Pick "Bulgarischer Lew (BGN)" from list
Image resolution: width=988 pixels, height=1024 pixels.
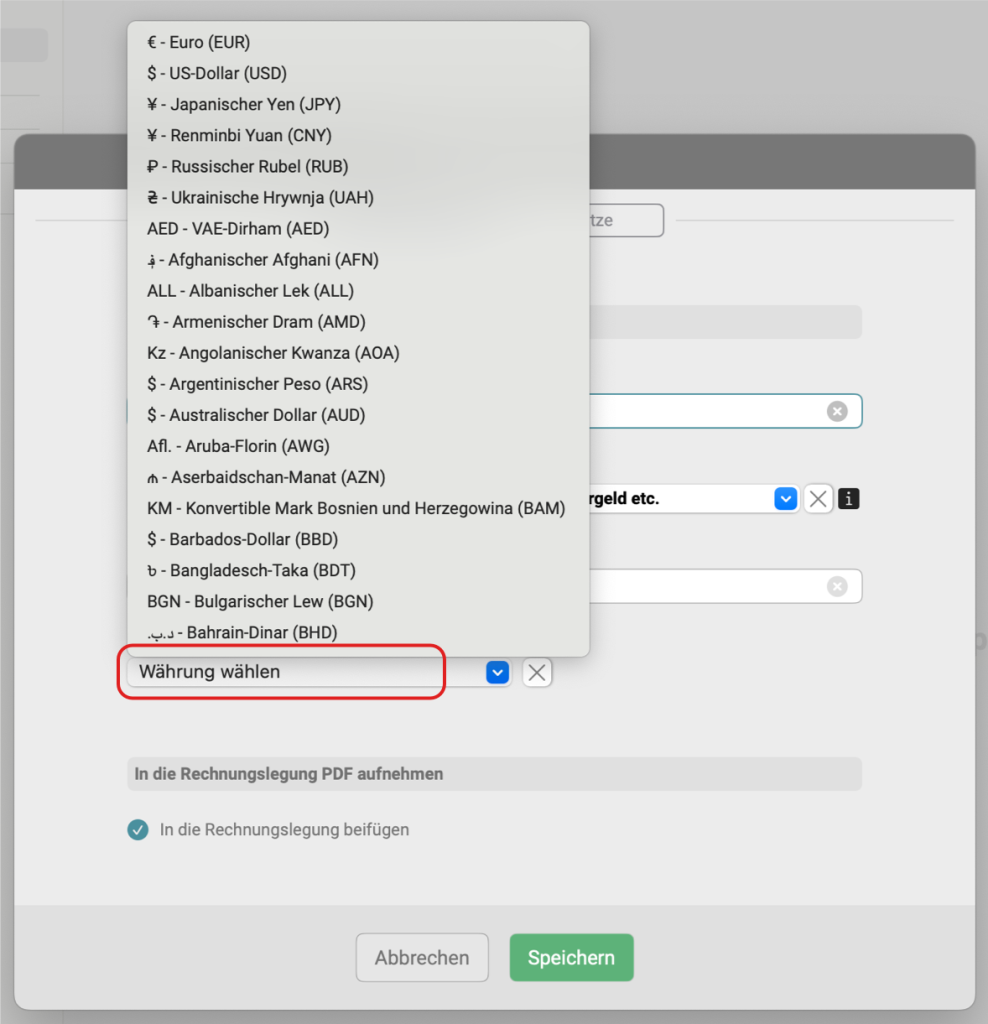point(260,601)
